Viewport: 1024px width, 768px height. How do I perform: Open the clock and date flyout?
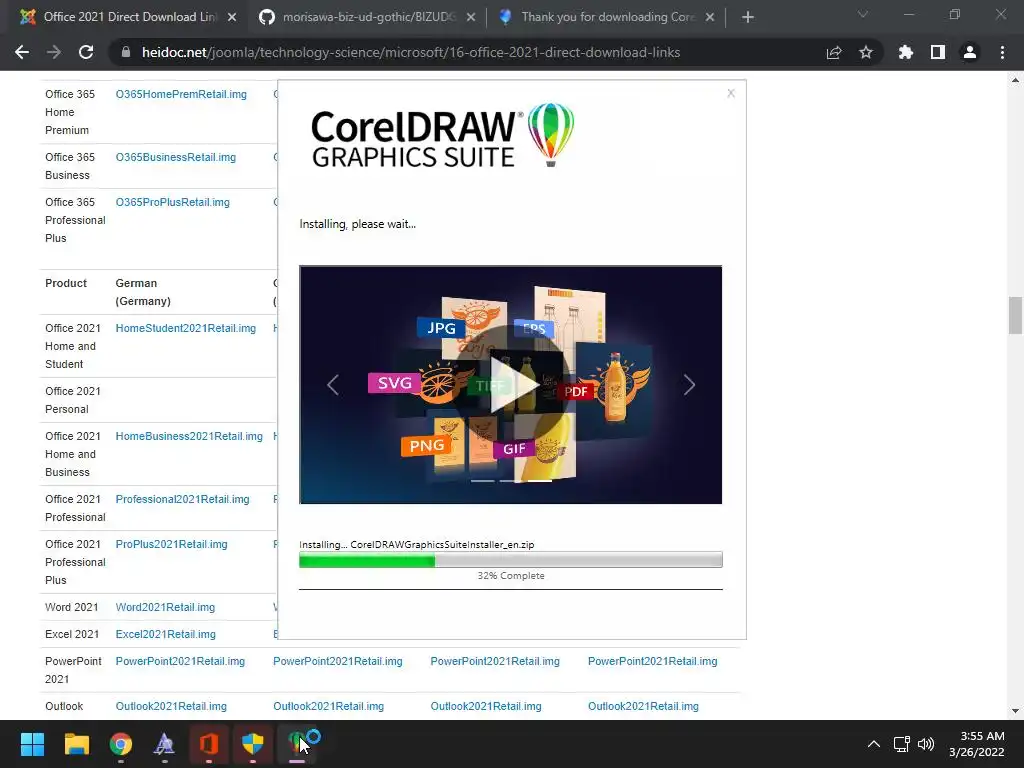click(976, 744)
